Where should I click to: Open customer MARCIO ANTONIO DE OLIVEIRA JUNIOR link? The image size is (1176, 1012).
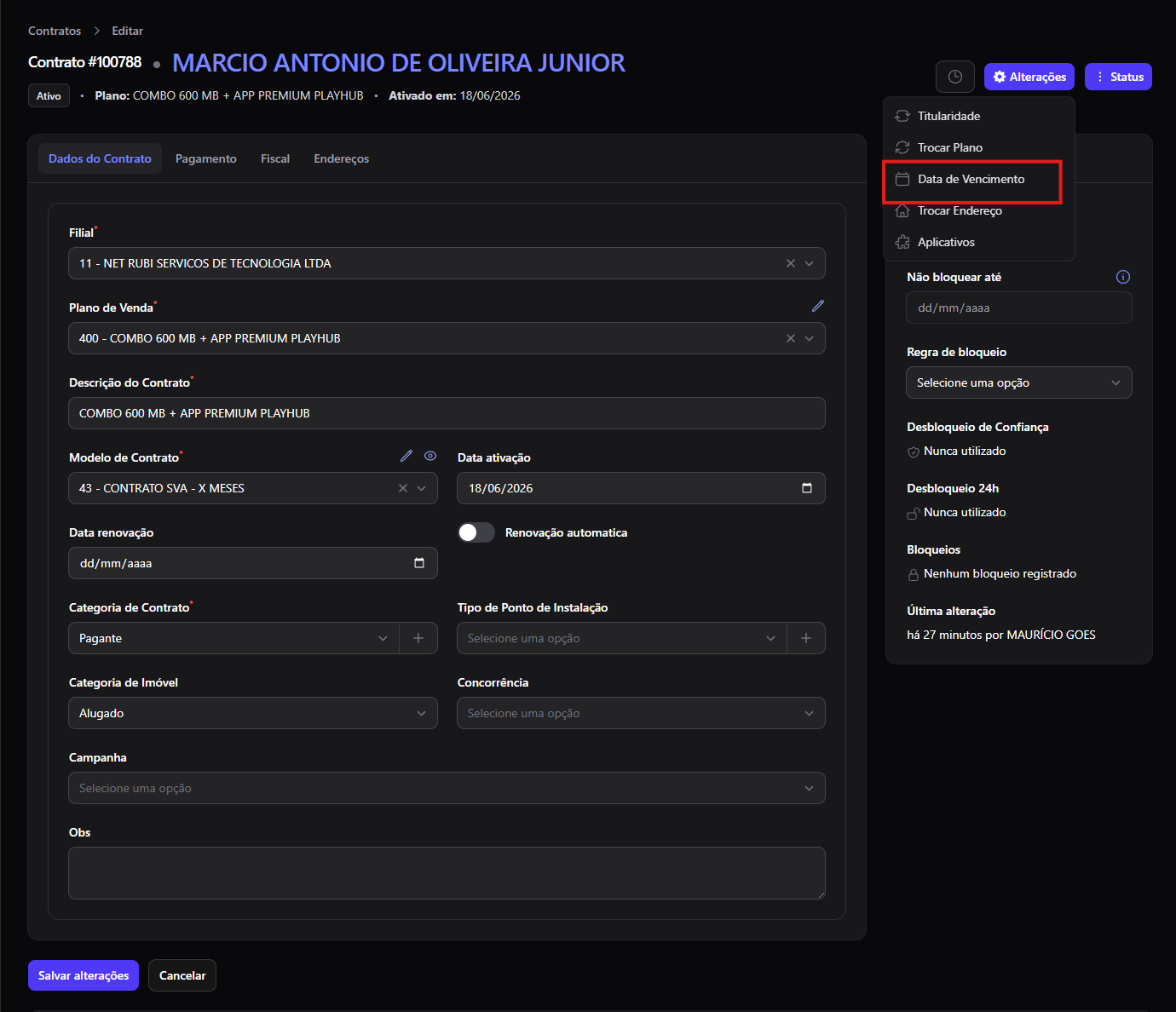[x=399, y=63]
